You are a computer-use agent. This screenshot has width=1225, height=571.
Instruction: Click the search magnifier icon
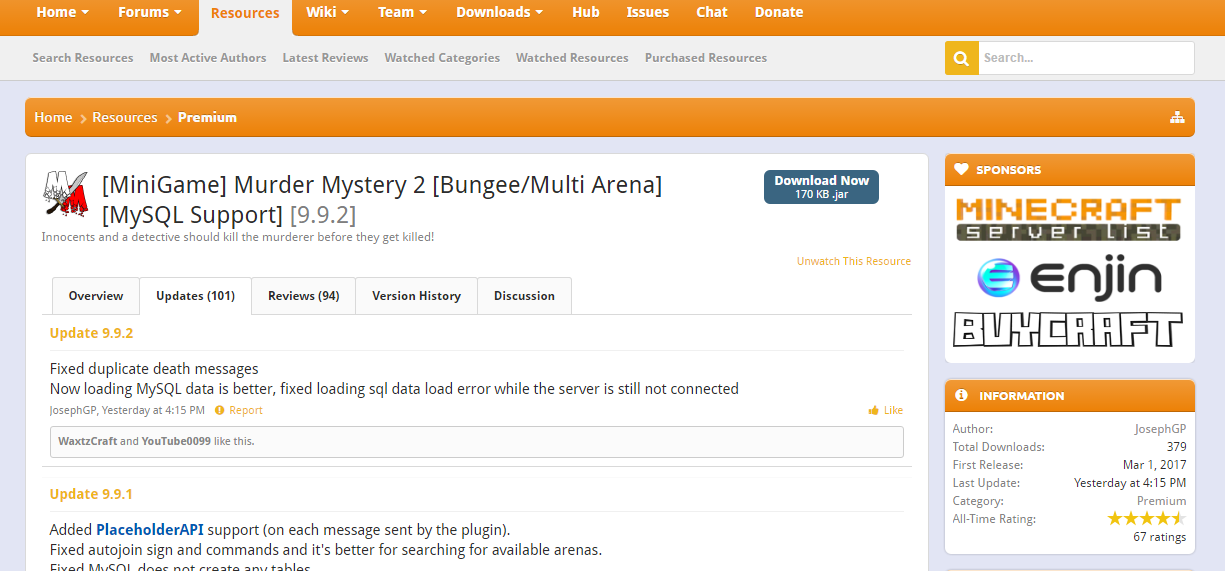point(961,58)
